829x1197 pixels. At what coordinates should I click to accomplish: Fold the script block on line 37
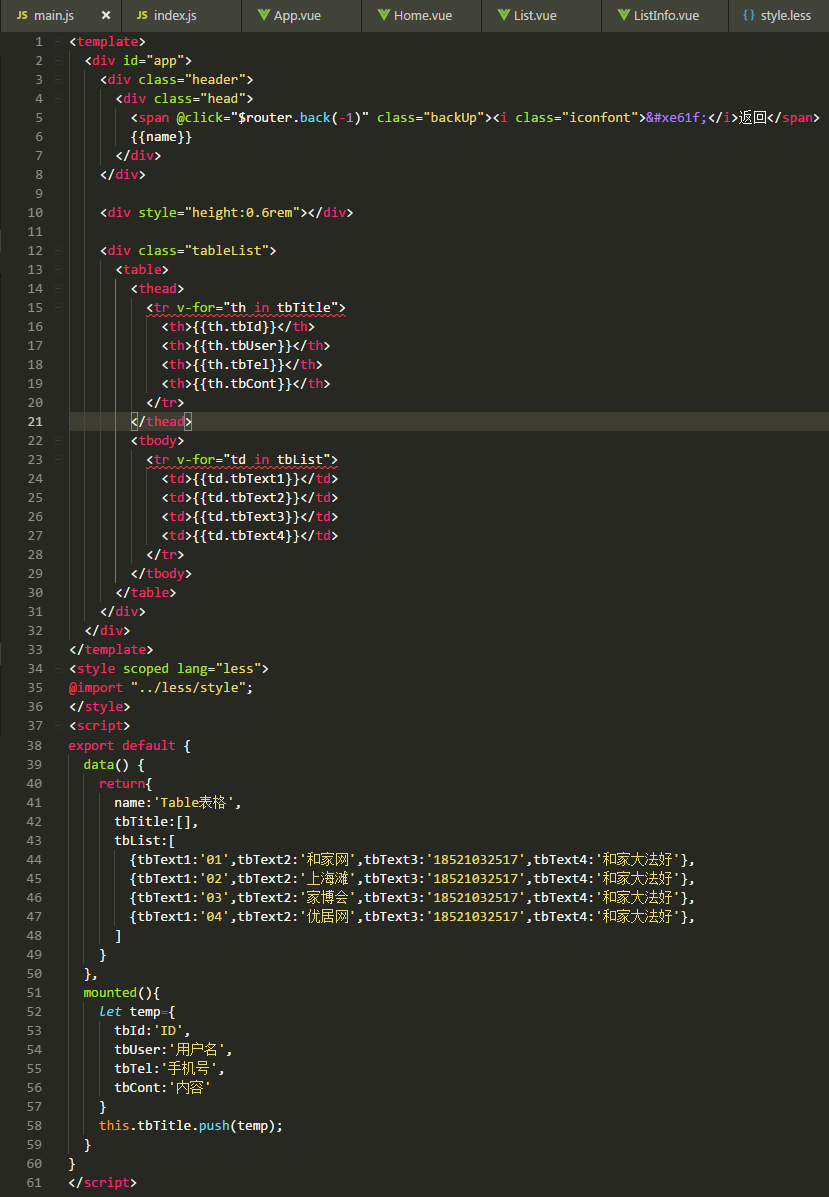coord(58,726)
